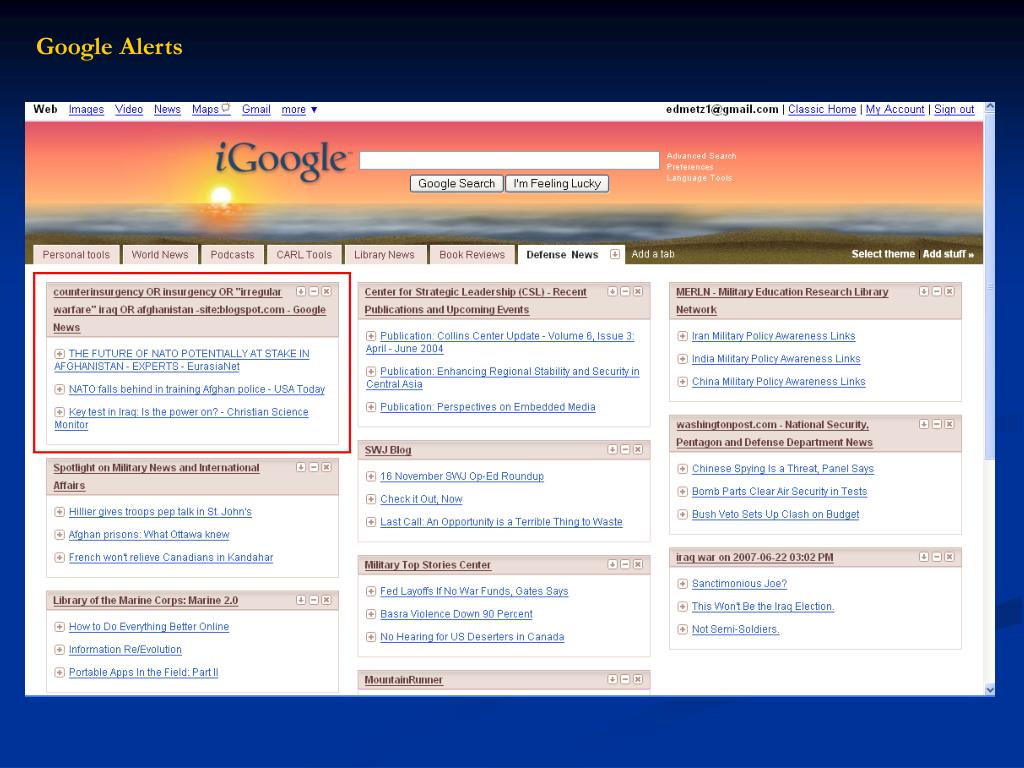Viewport: 1024px width, 768px height.
Task: Minimize the washingtonpost.com gadget
Action: coord(936,424)
